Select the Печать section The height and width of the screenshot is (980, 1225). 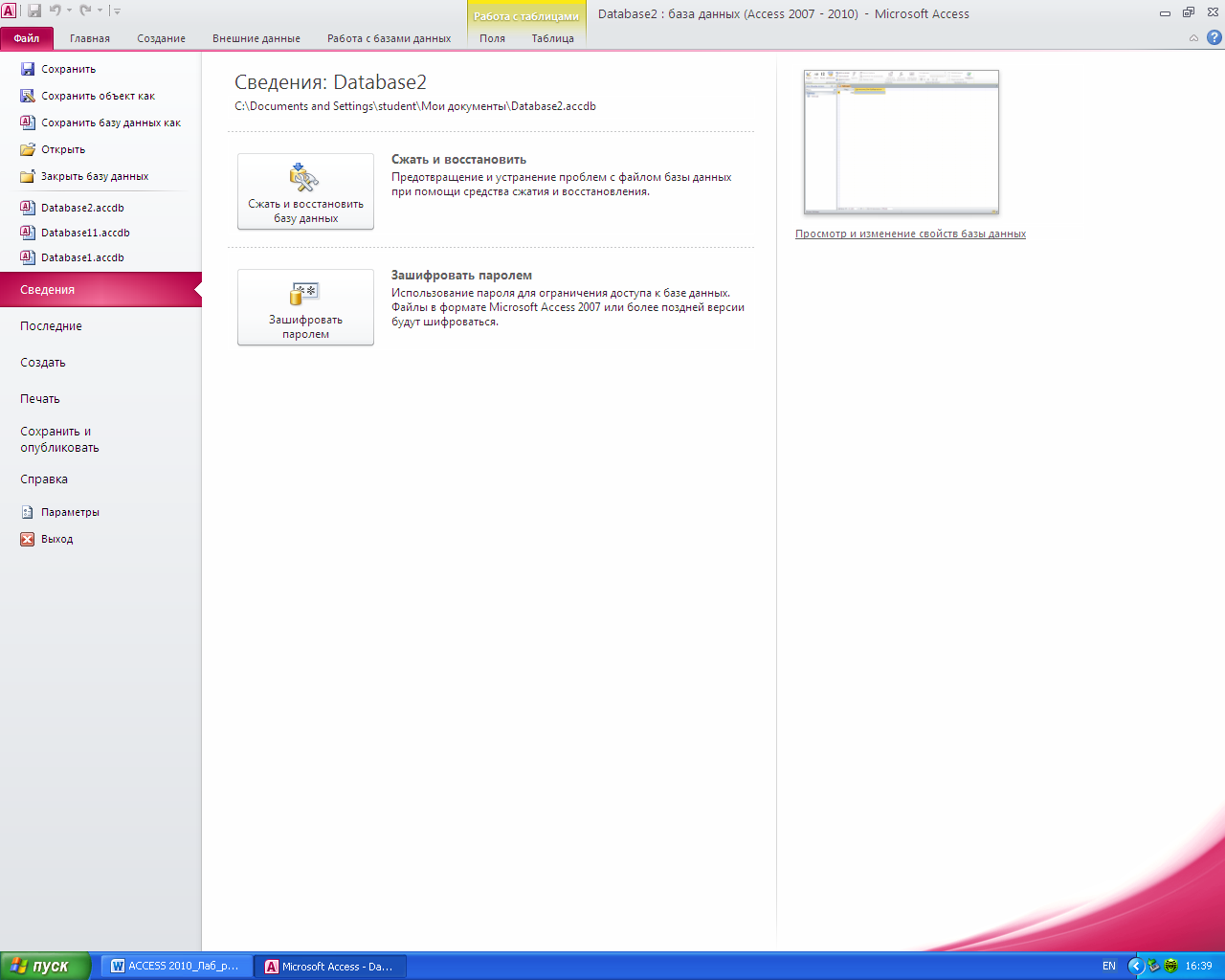point(100,399)
